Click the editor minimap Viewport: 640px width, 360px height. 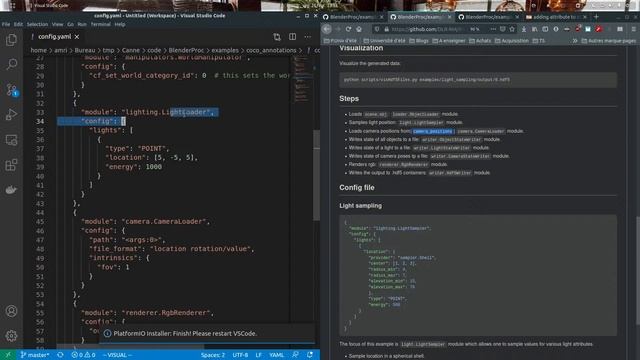tap(301, 80)
